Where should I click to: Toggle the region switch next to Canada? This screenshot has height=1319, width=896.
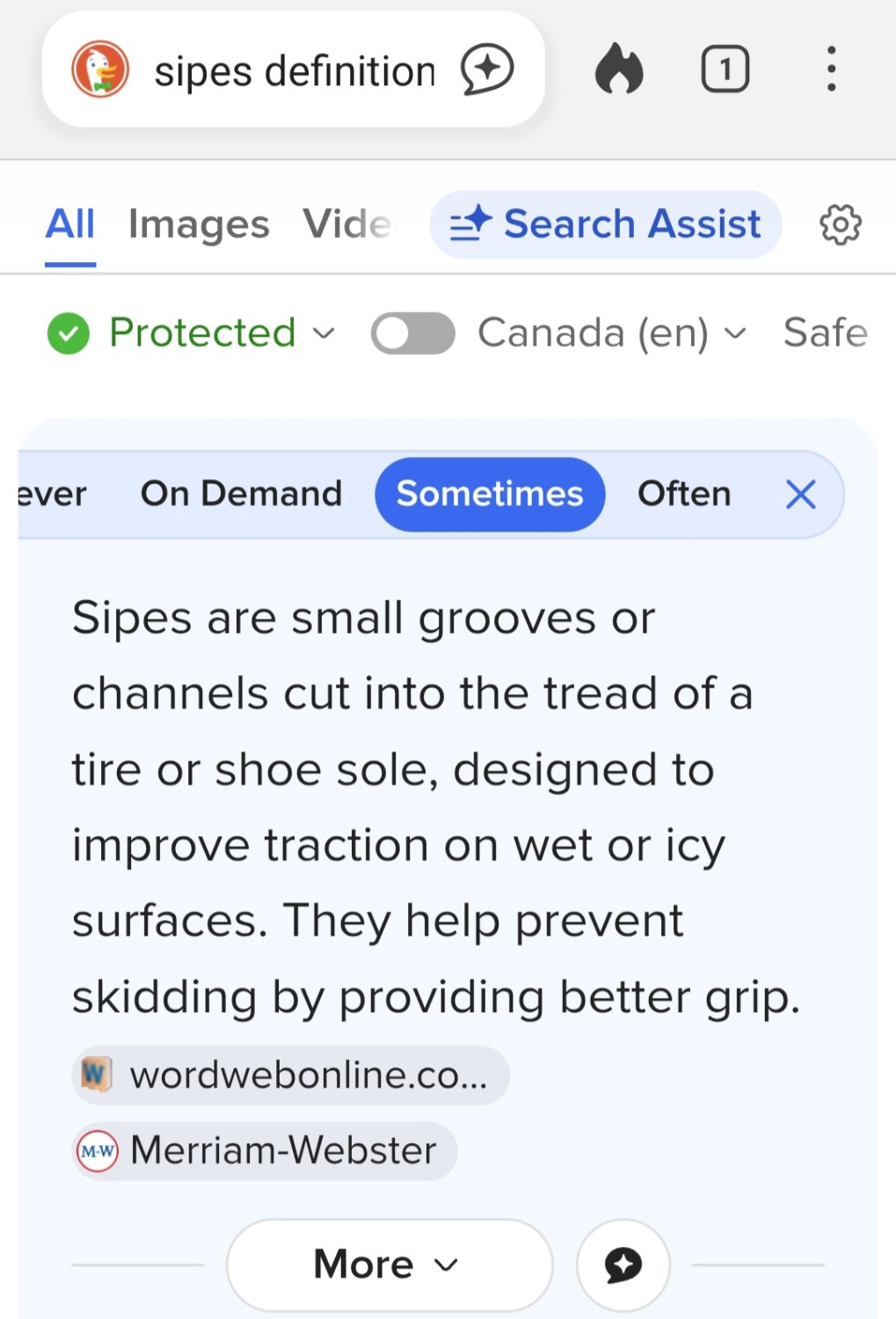412,333
